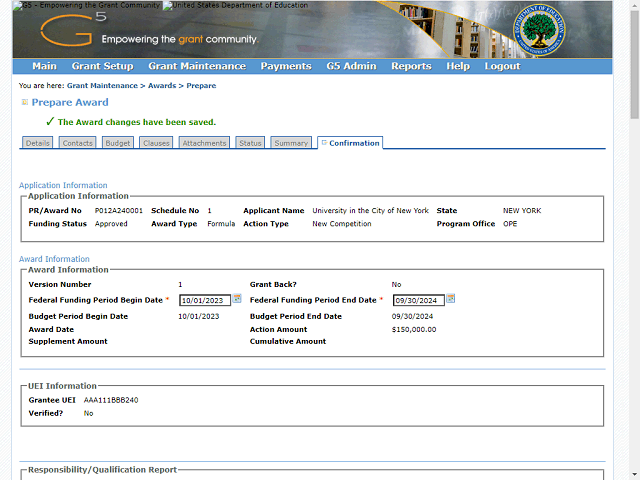Open calendar picker for Funding Period End Date
Image resolution: width=640 pixels, height=480 pixels.
click(x=451, y=299)
